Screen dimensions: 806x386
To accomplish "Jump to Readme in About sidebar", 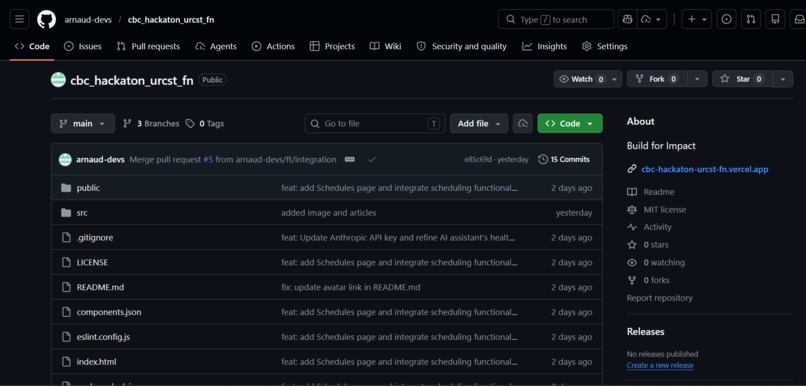I will click(x=658, y=192).
